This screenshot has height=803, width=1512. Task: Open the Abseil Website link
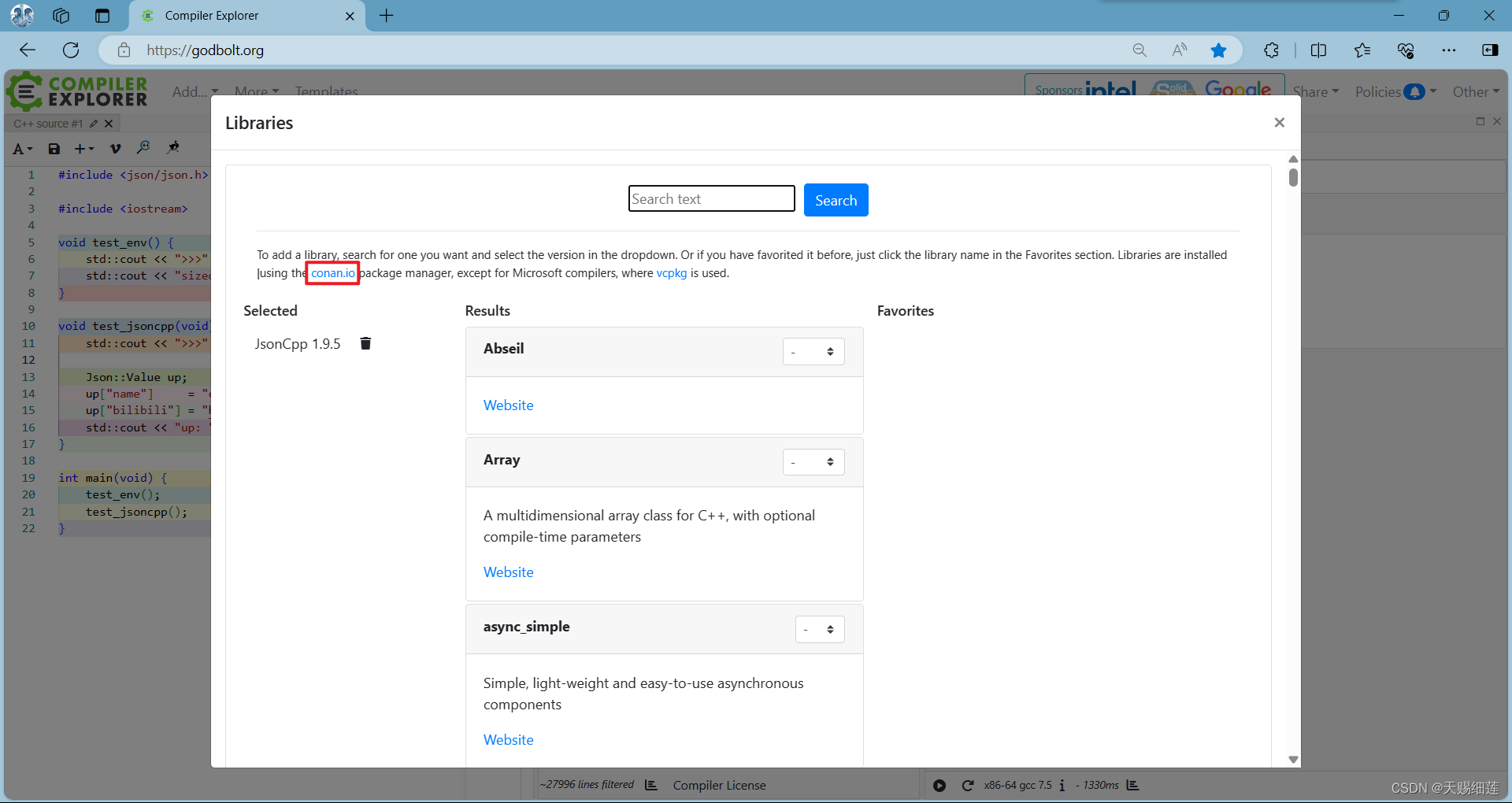pos(508,405)
